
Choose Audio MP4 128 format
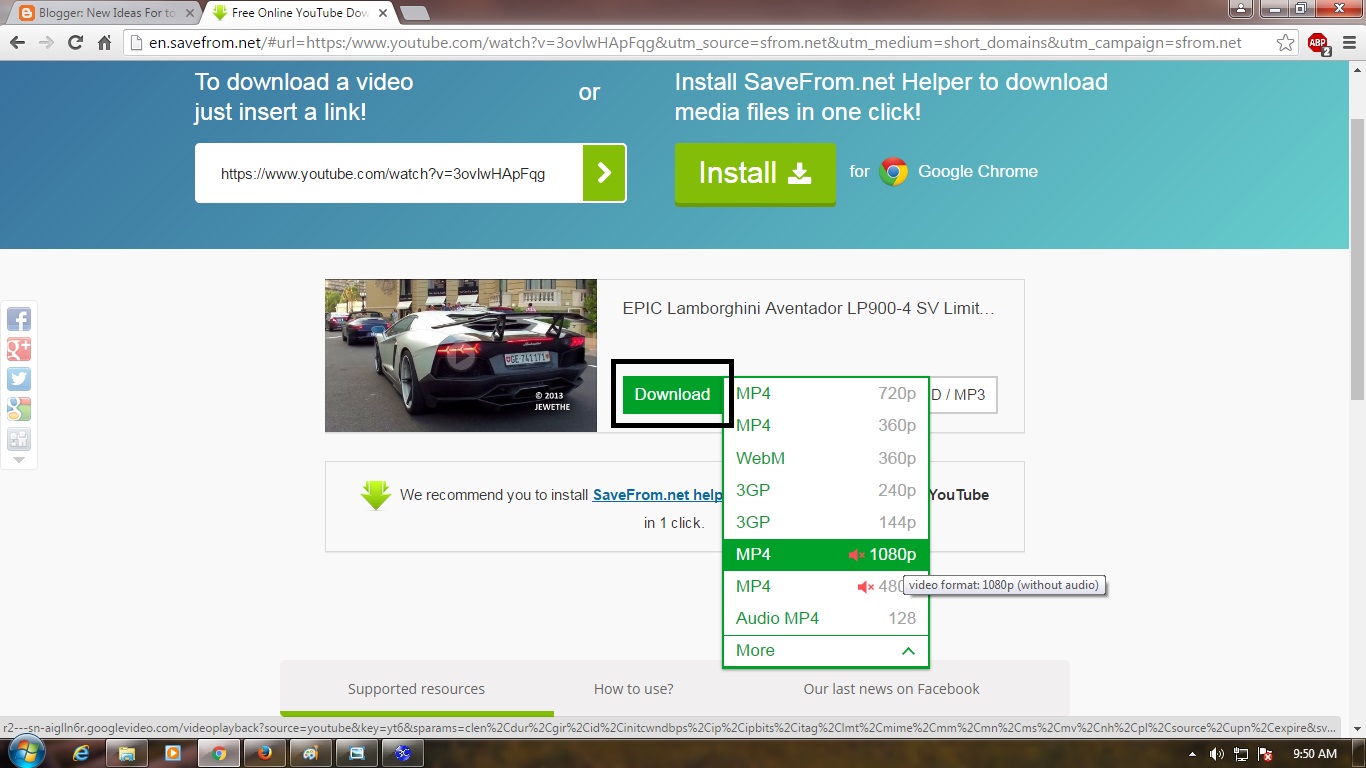(x=826, y=618)
